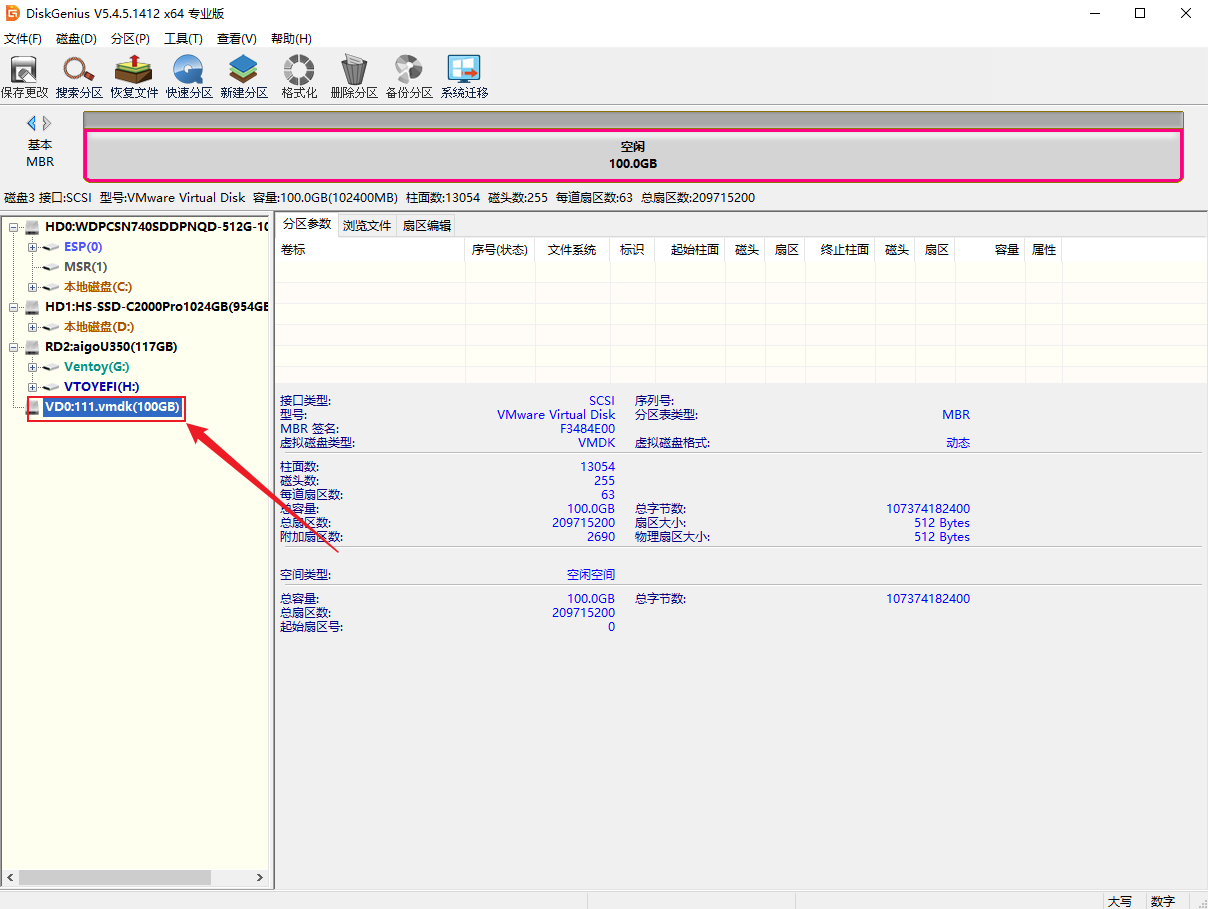Open the 帮助(H) menu
The width and height of the screenshot is (1208, 909).
pos(291,39)
